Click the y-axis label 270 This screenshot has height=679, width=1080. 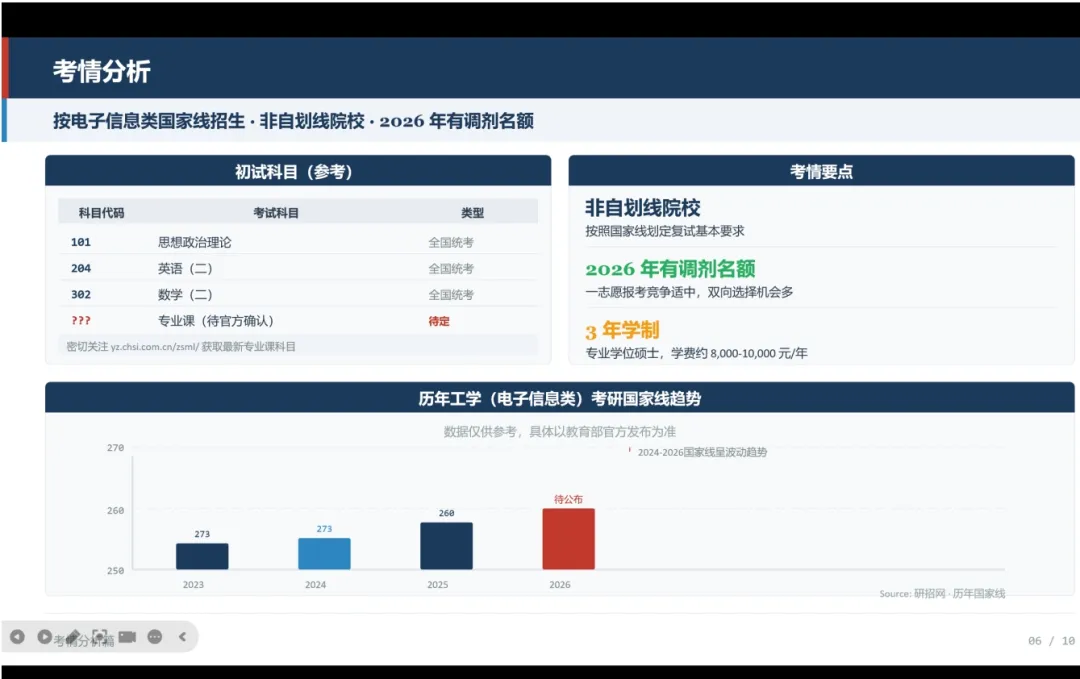115,448
